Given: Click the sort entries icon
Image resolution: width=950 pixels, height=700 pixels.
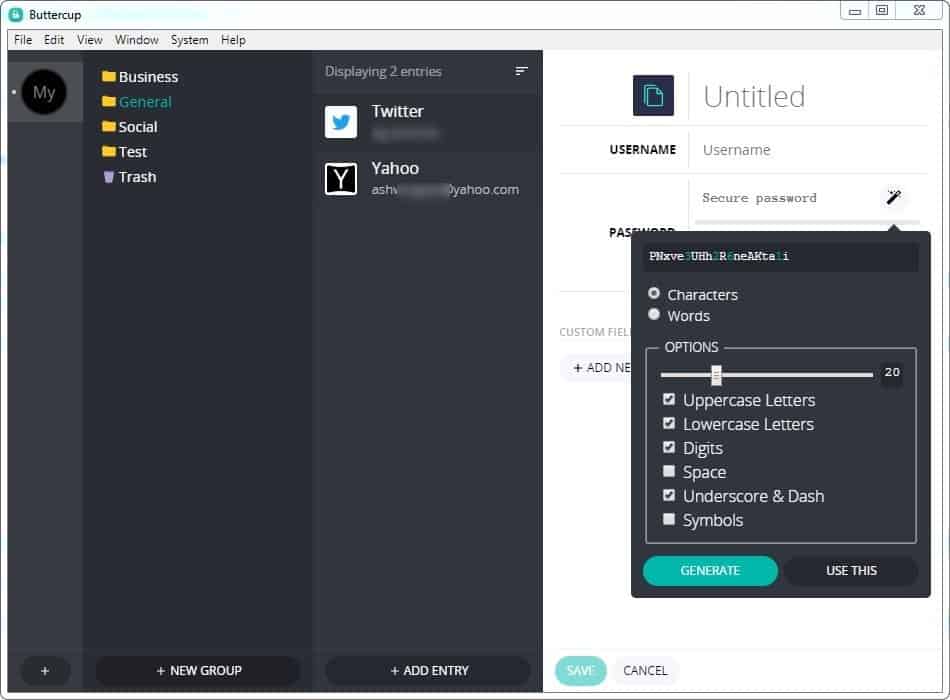Looking at the screenshot, I should pyautogui.click(x=521, y=71).
